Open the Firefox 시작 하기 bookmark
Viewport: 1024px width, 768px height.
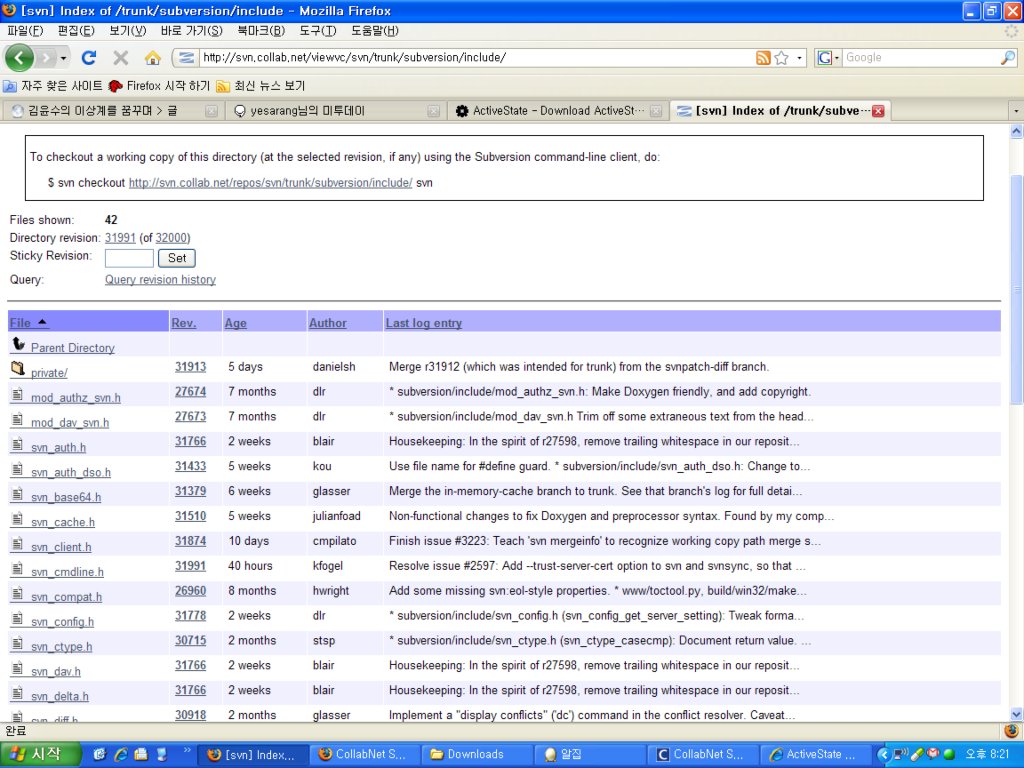point(159,86)
